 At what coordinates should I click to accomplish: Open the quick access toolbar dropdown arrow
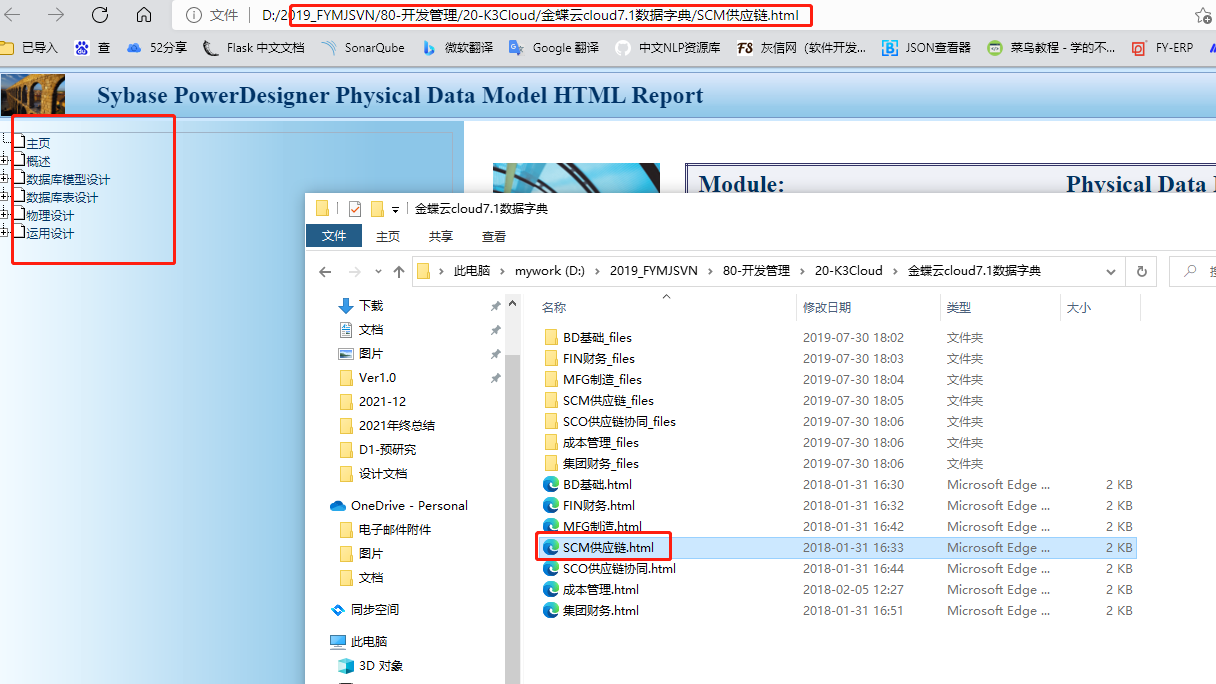(396, 209)
